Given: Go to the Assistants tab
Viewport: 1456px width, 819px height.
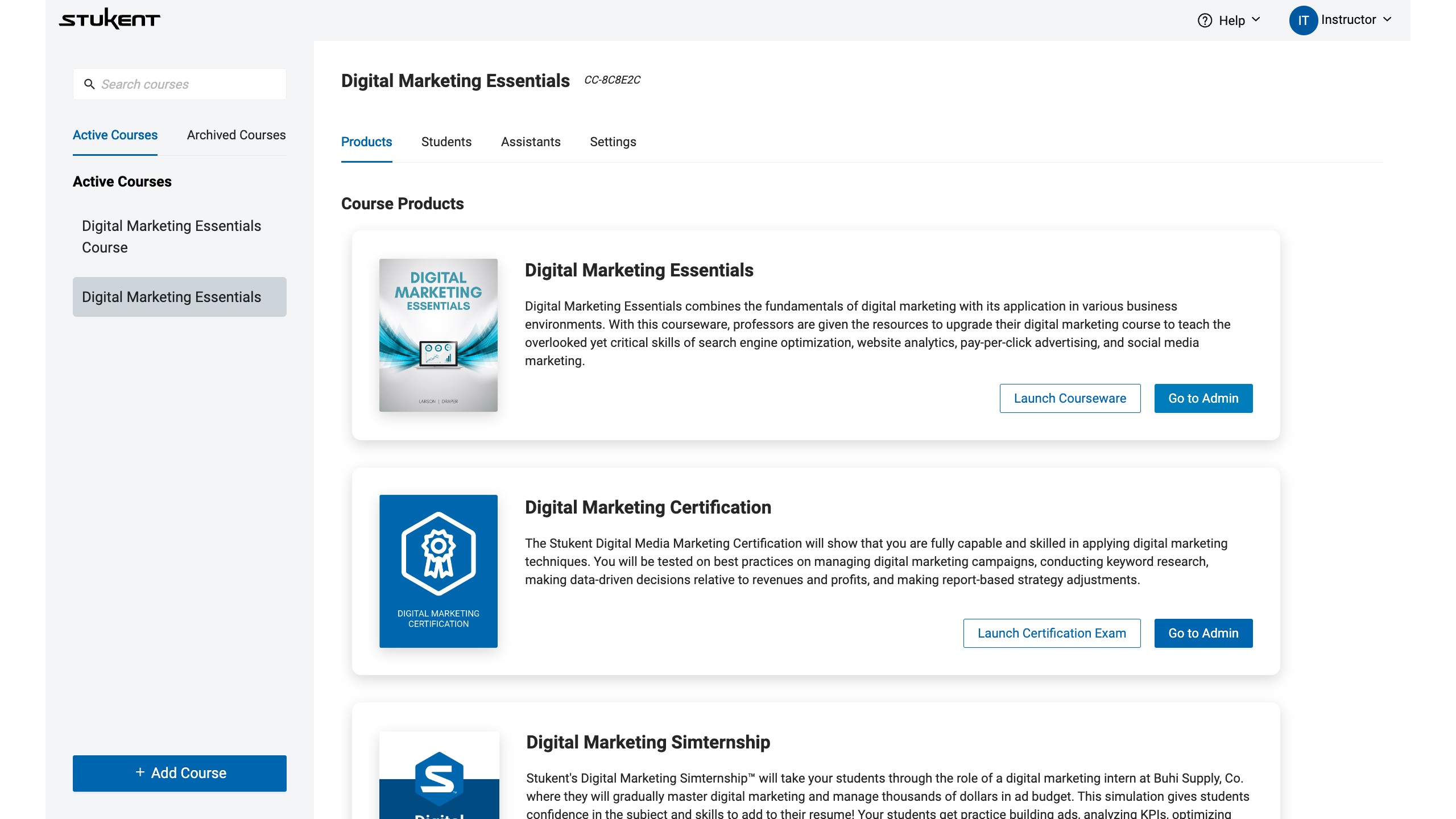Looking at the screenshot, I should click(530, 142).
